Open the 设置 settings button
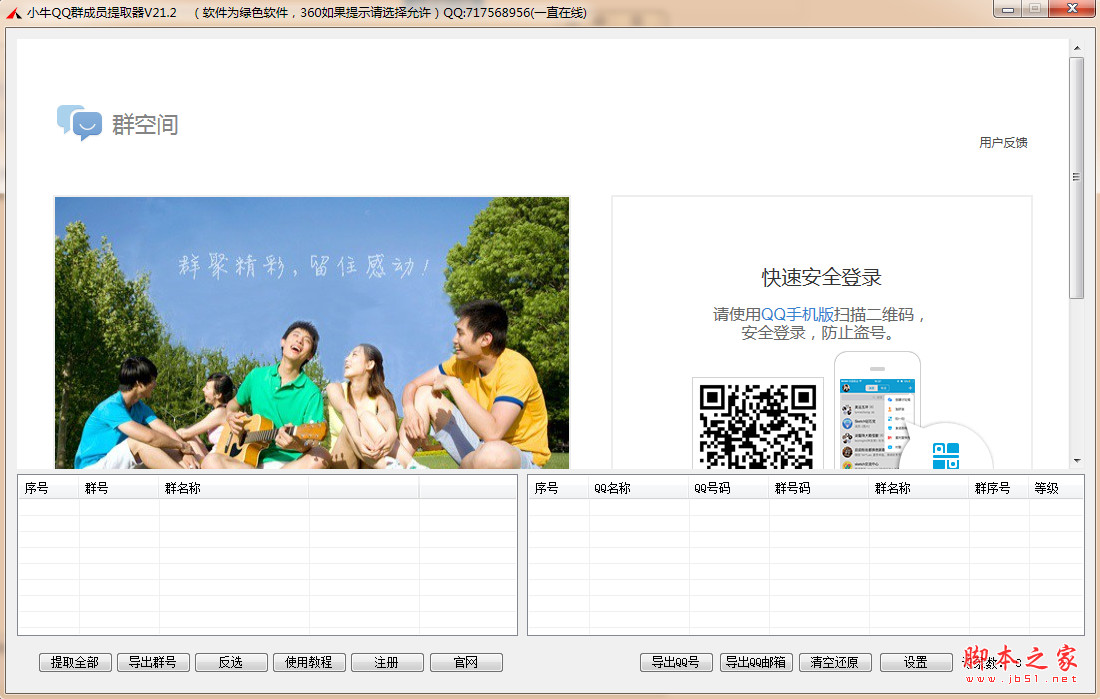 coord(916,662)
